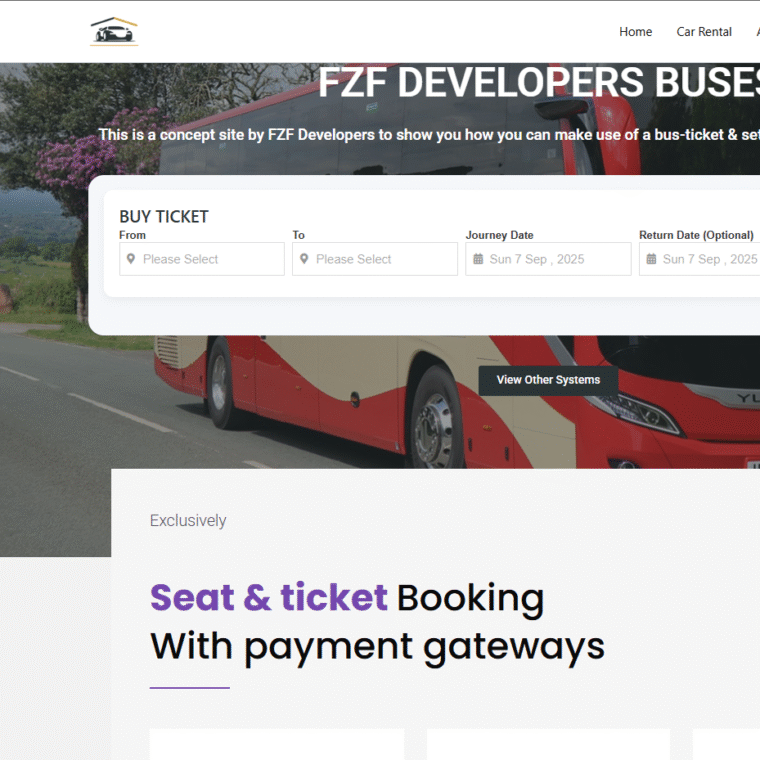This screenshot has width=760, height=760.
Task: Click the first white card below heading
Action: tap(277, 744)
